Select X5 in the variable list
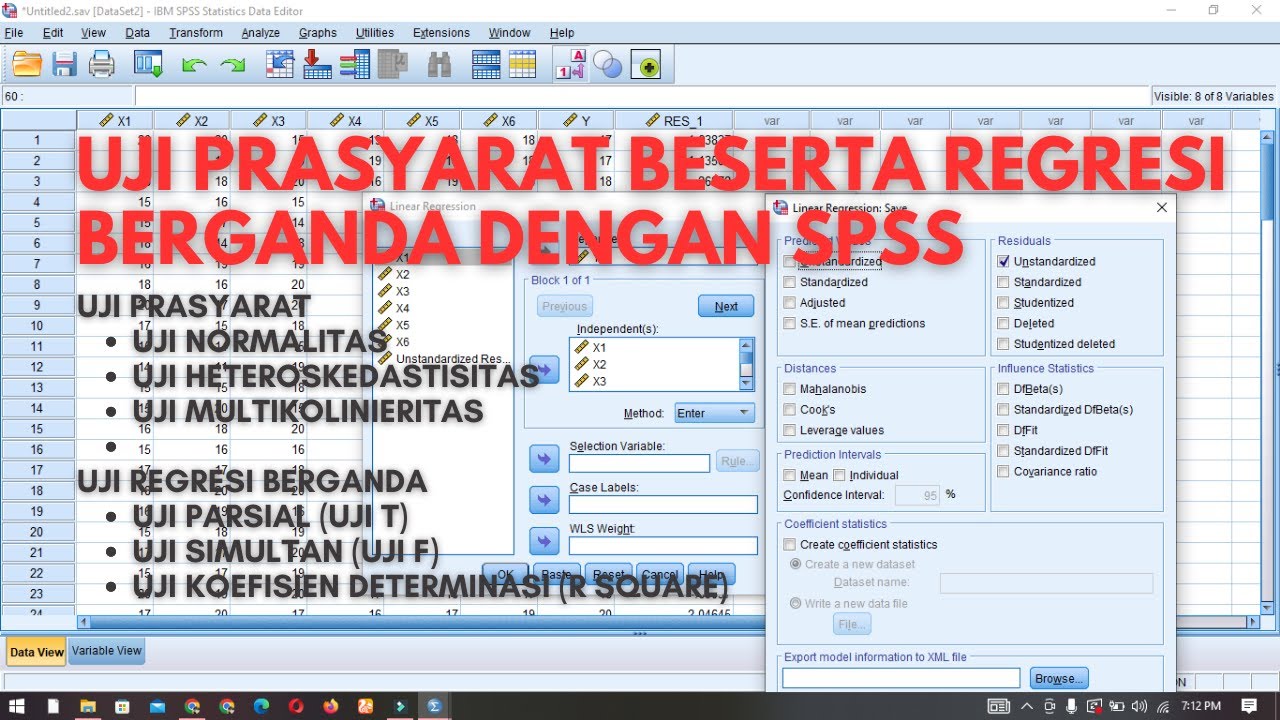The height and width of the screenshot is (720, 1280). pyautogui.click(x=402, y=325)
